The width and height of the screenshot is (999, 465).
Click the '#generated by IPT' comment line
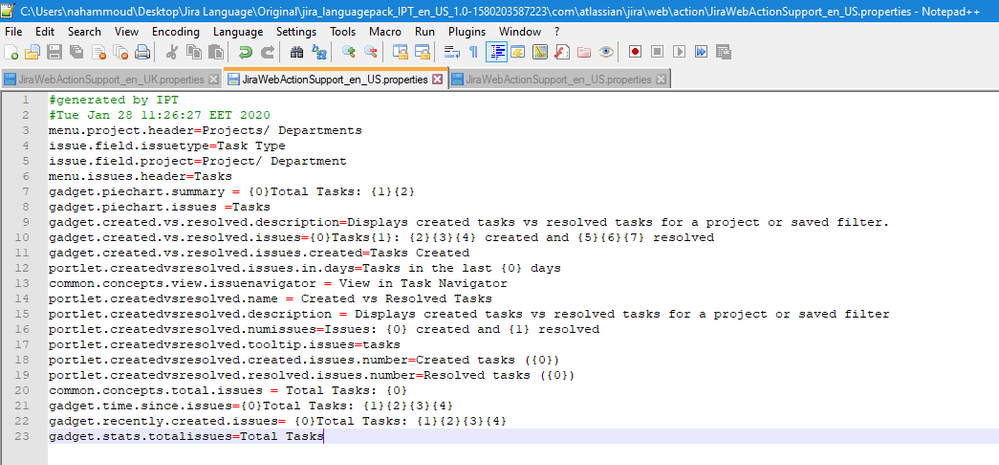pos(113,100)
